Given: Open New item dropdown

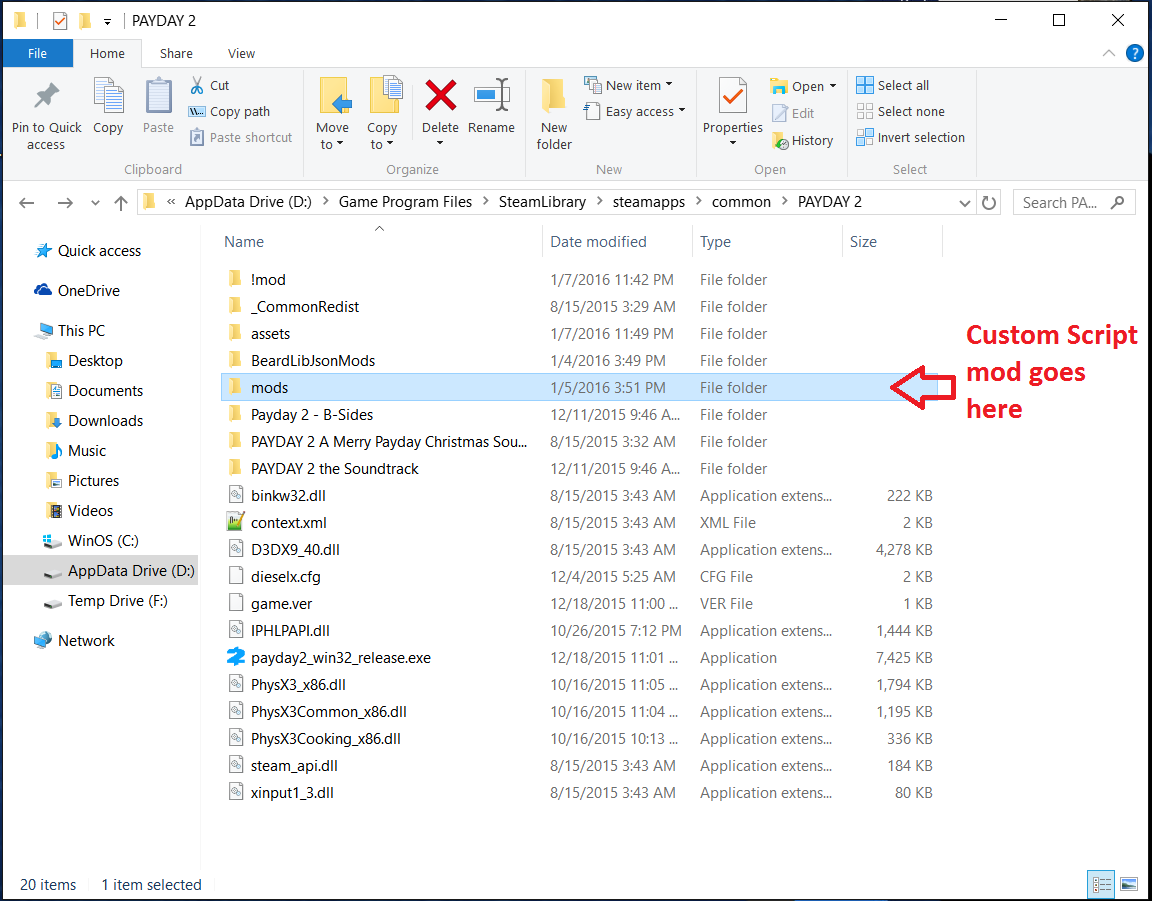Looking at the screenshot, I should coord(629,85).
